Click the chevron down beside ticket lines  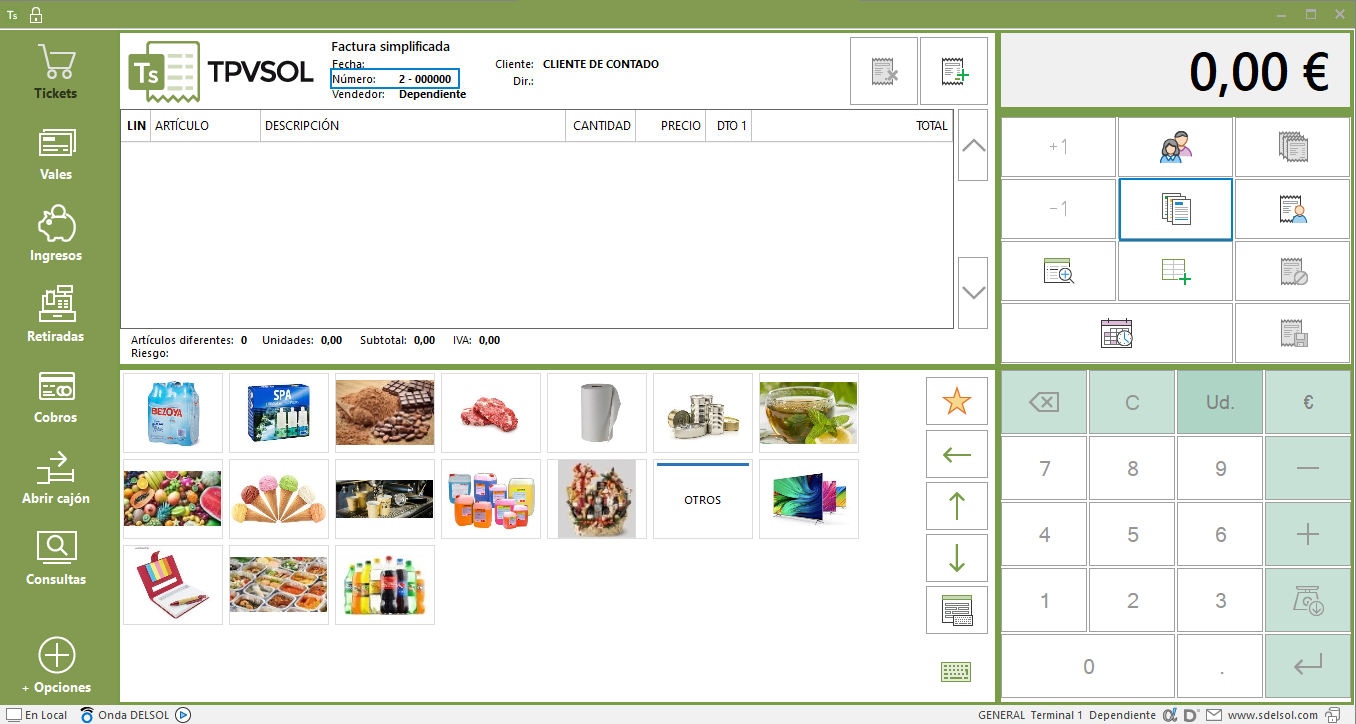[973, 292]
